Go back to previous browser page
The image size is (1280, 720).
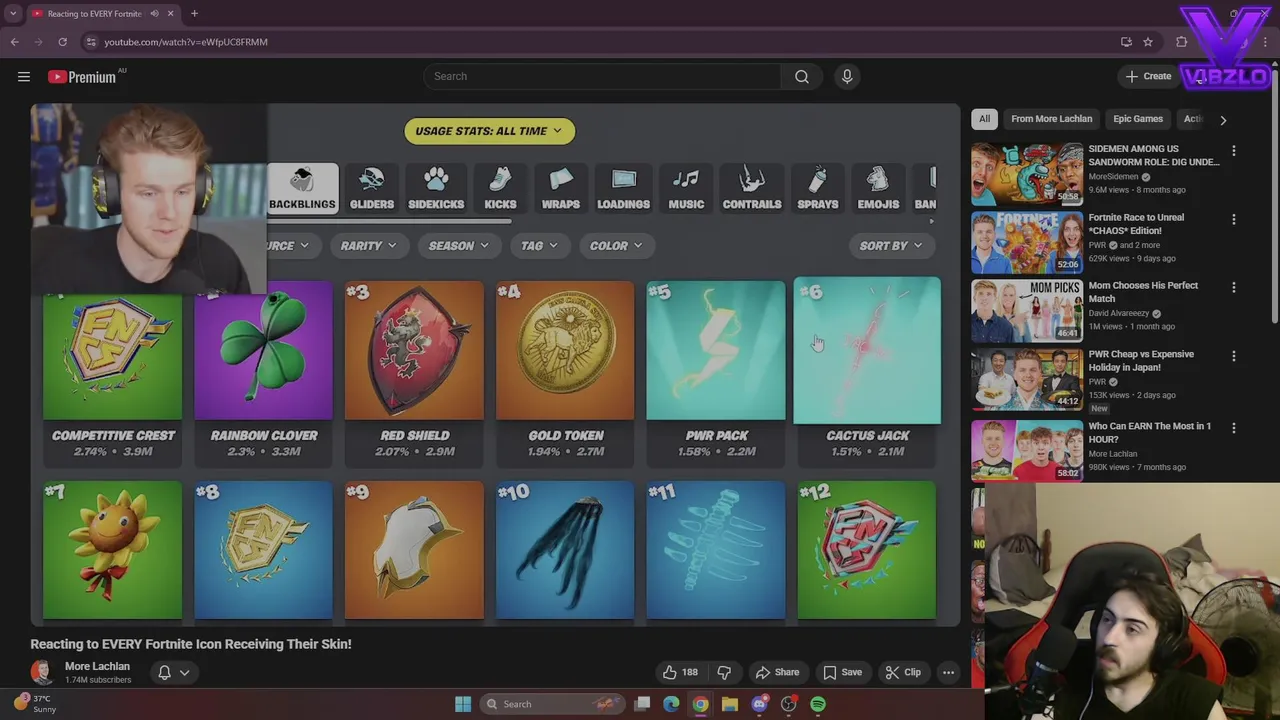tap(14, 42)
